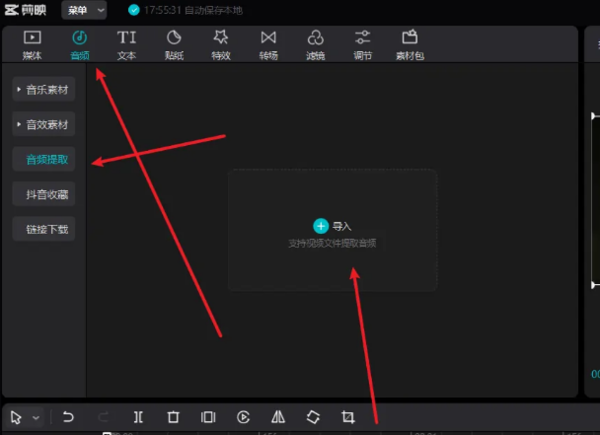This screenshot has height=435, width=600.
Task: Switch to the 媒体 media tab
Action: [x=31, y=45]
